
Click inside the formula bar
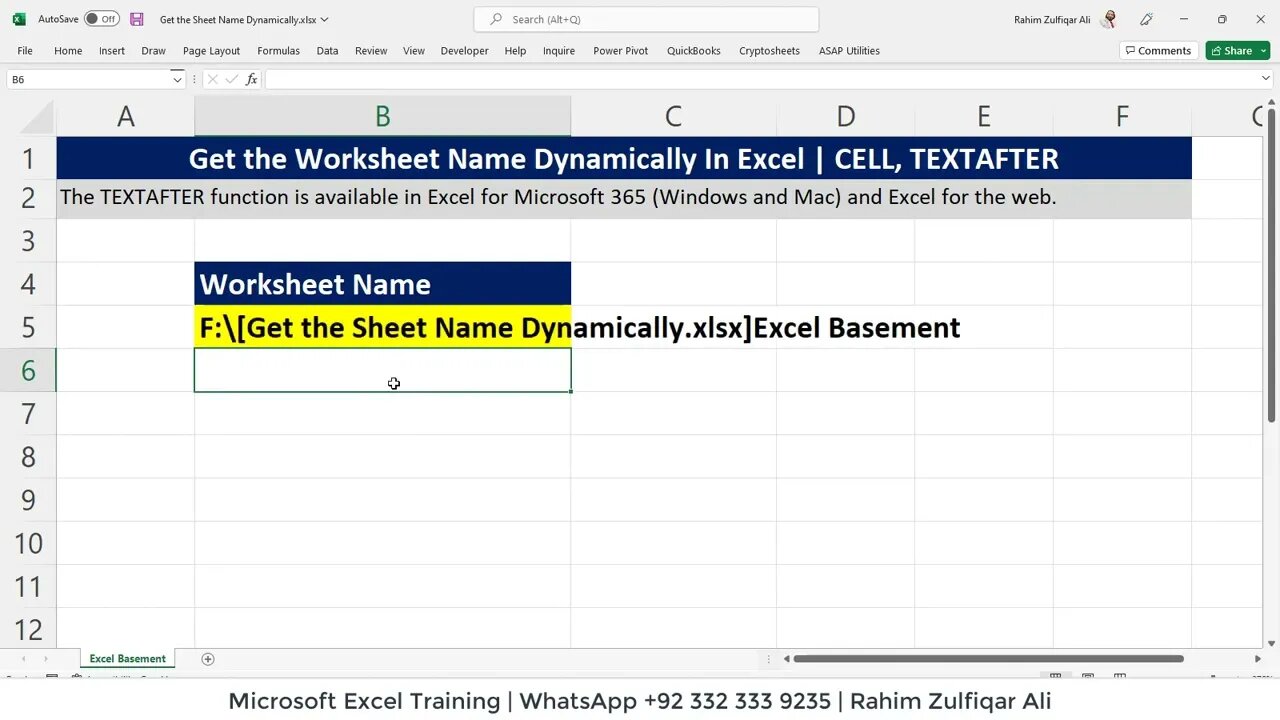(x=760, y=79)
